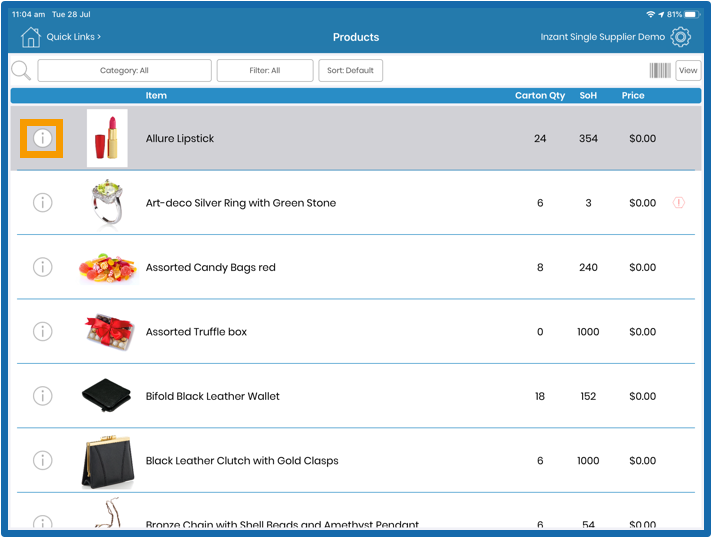The height and width of the screenshot is (537, 712).
Task: Open the Sort: Default dropdown
Action: tap(351, 70)
